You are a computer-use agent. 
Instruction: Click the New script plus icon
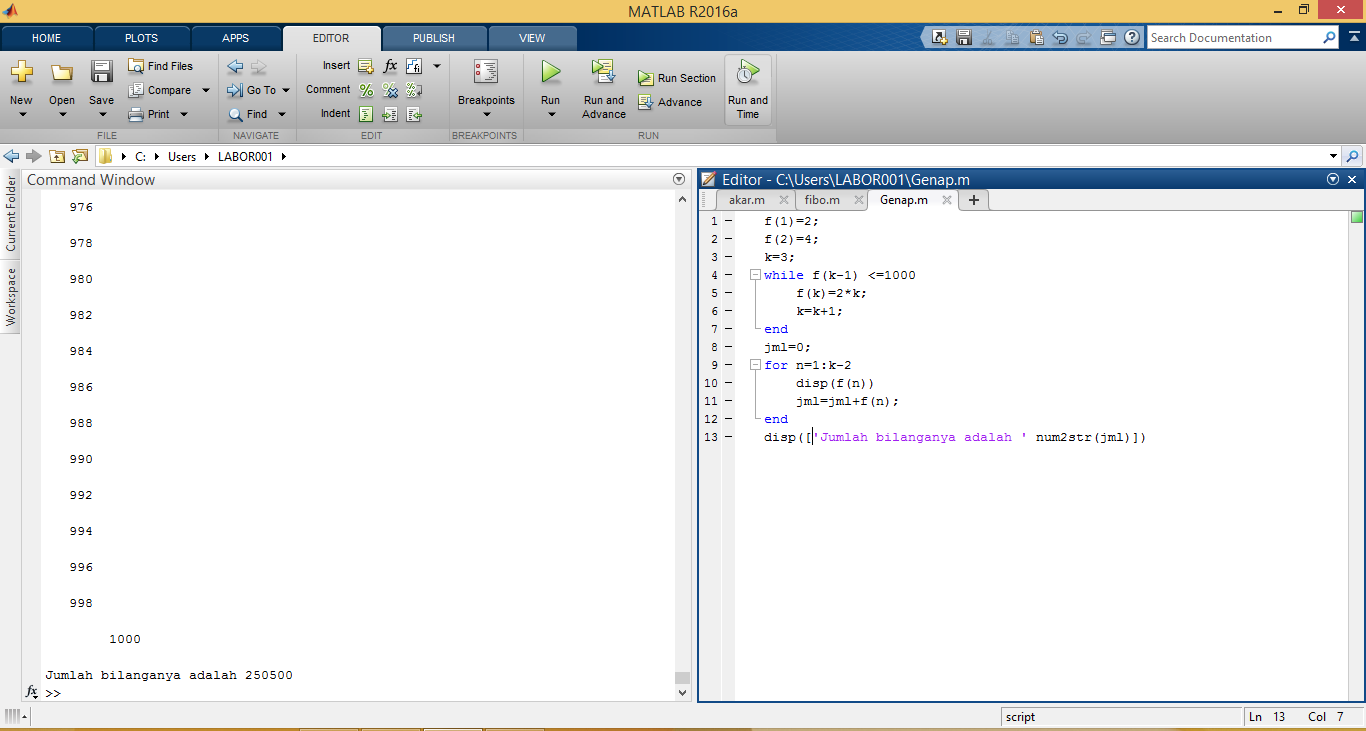[21, 72]
